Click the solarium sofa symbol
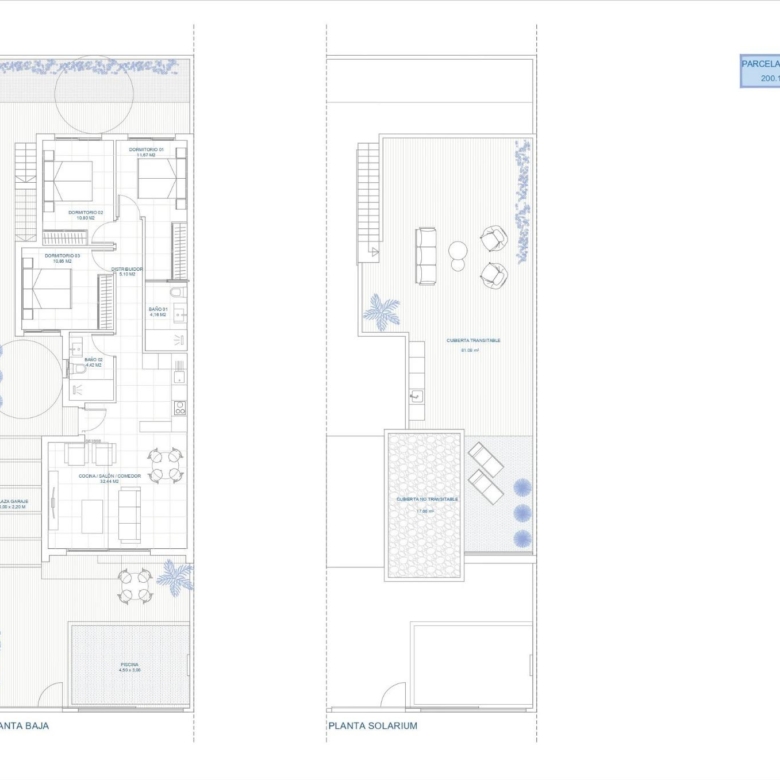The width and height of the screenshot is (780, 780). tap(426, 256)
